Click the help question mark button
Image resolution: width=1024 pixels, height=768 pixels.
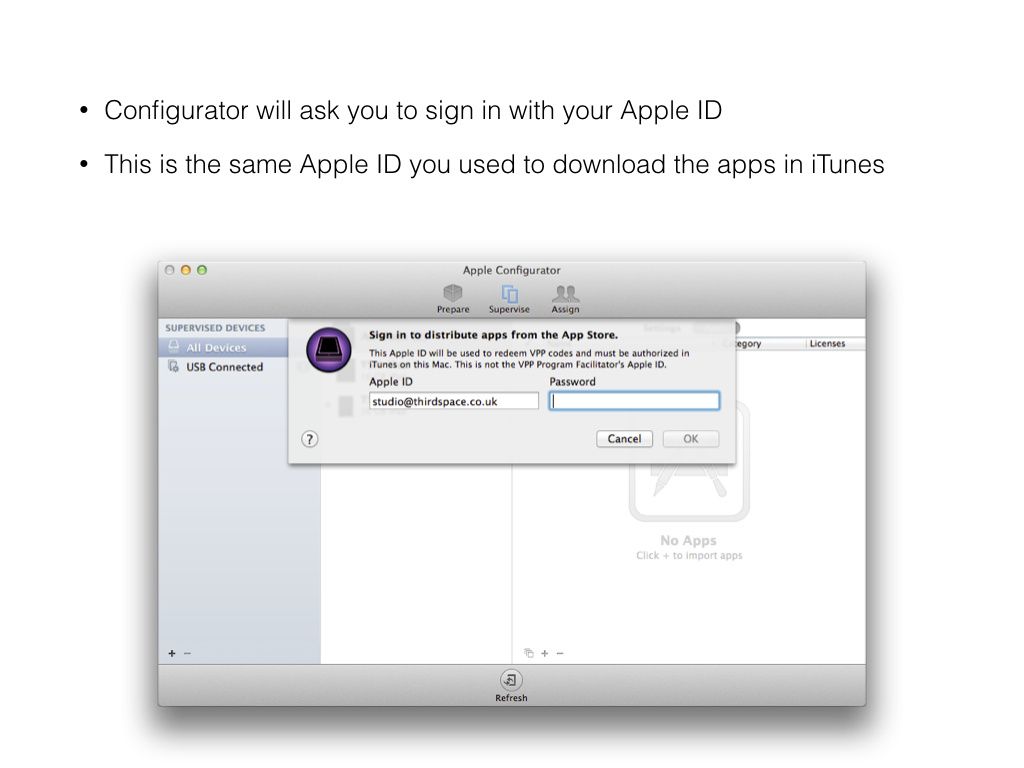click(x=310, y=439)
